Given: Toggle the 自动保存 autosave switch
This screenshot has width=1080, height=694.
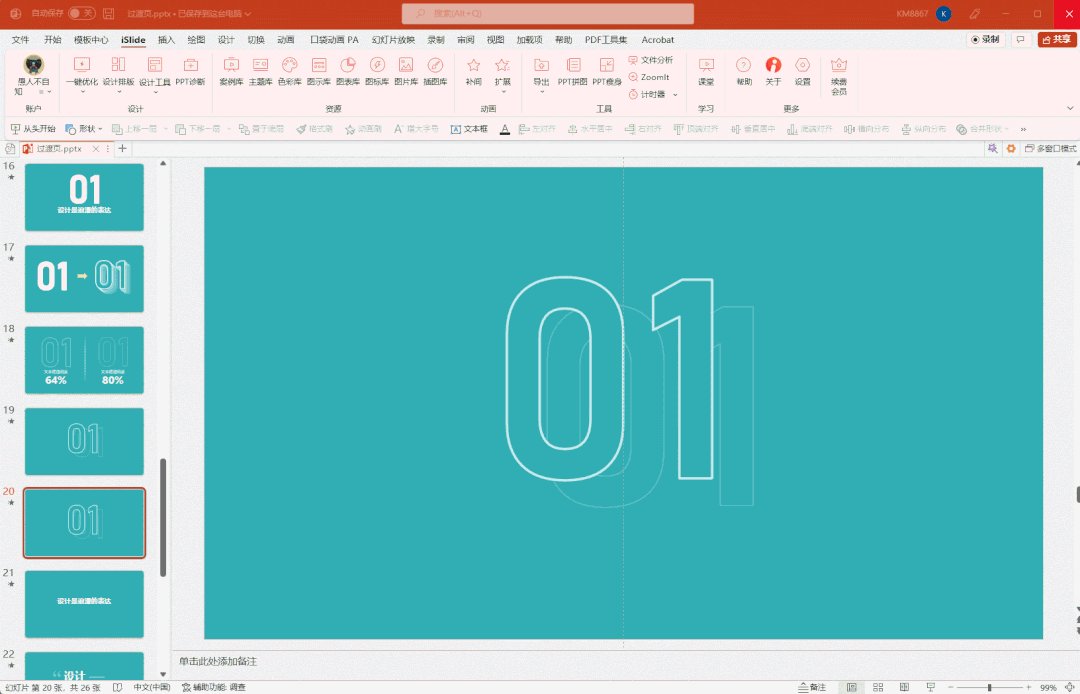Looking at the screenshot, I should click(x=81, y=13).
